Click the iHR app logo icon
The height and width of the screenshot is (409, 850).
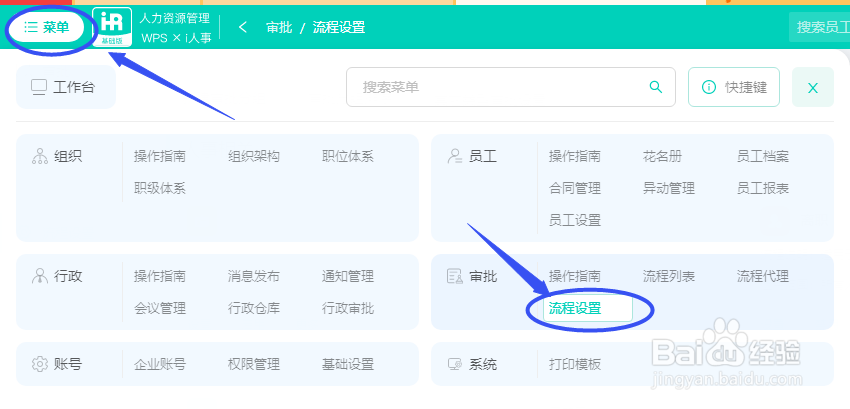pos(111,27)
